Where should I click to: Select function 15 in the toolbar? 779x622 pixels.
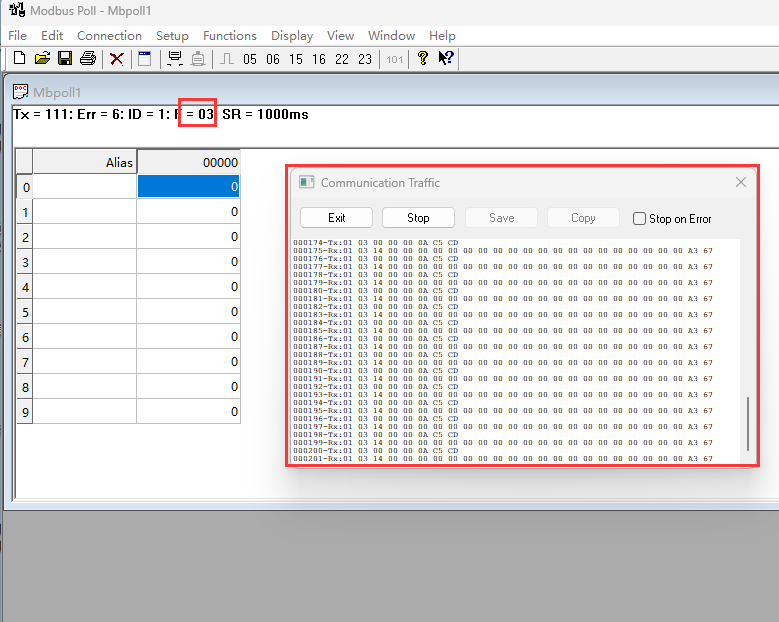296,59
